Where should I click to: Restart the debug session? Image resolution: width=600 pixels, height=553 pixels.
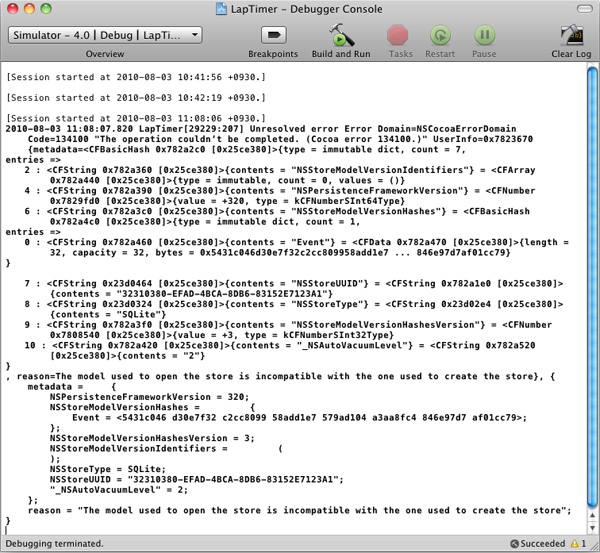point(440,35)
